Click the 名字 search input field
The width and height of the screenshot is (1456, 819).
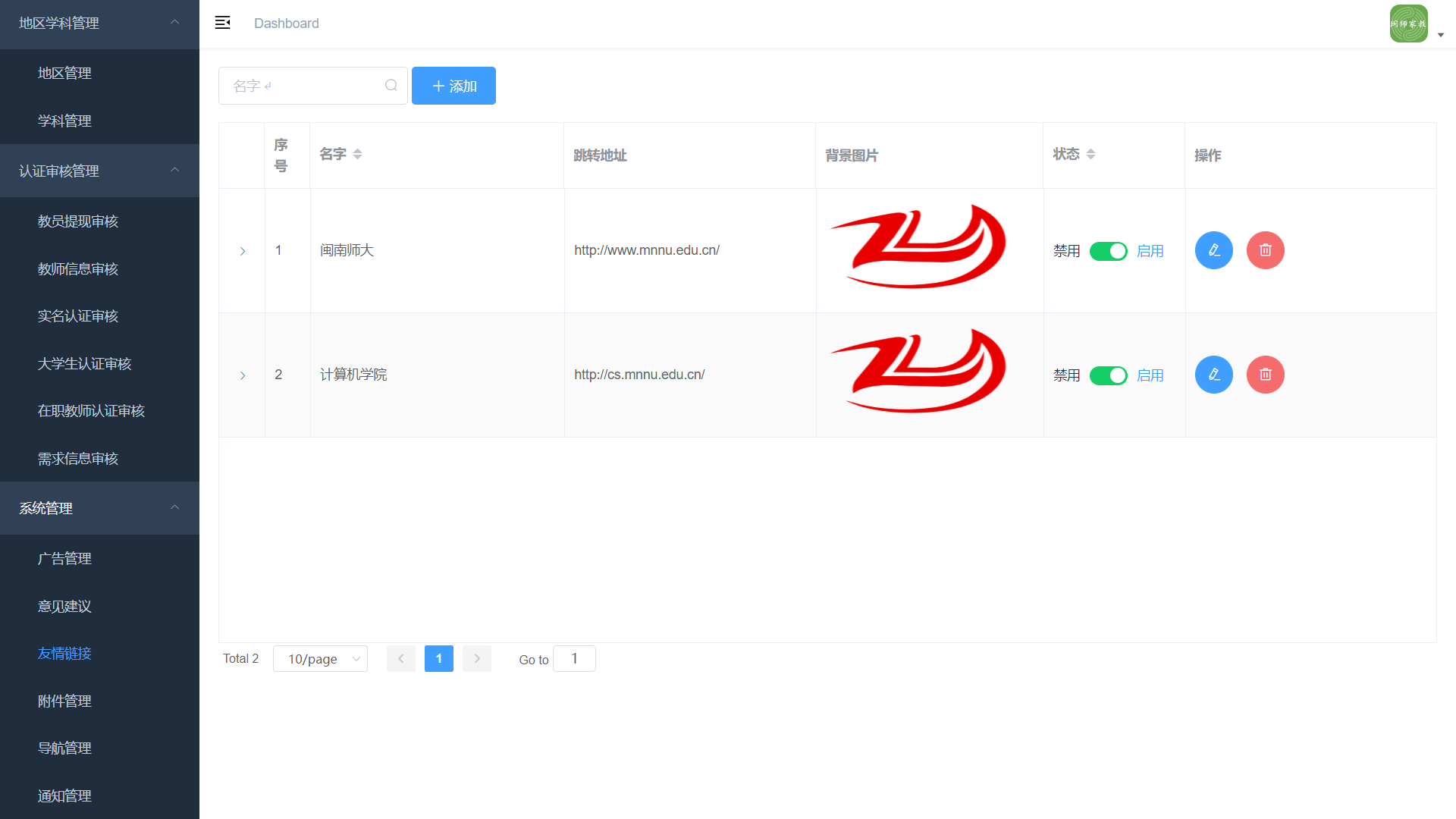303,86
